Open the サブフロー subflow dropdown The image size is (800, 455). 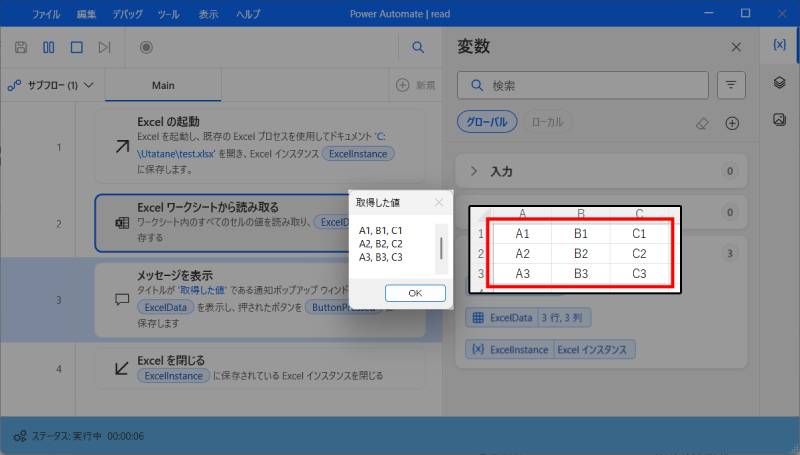(51, 85)
